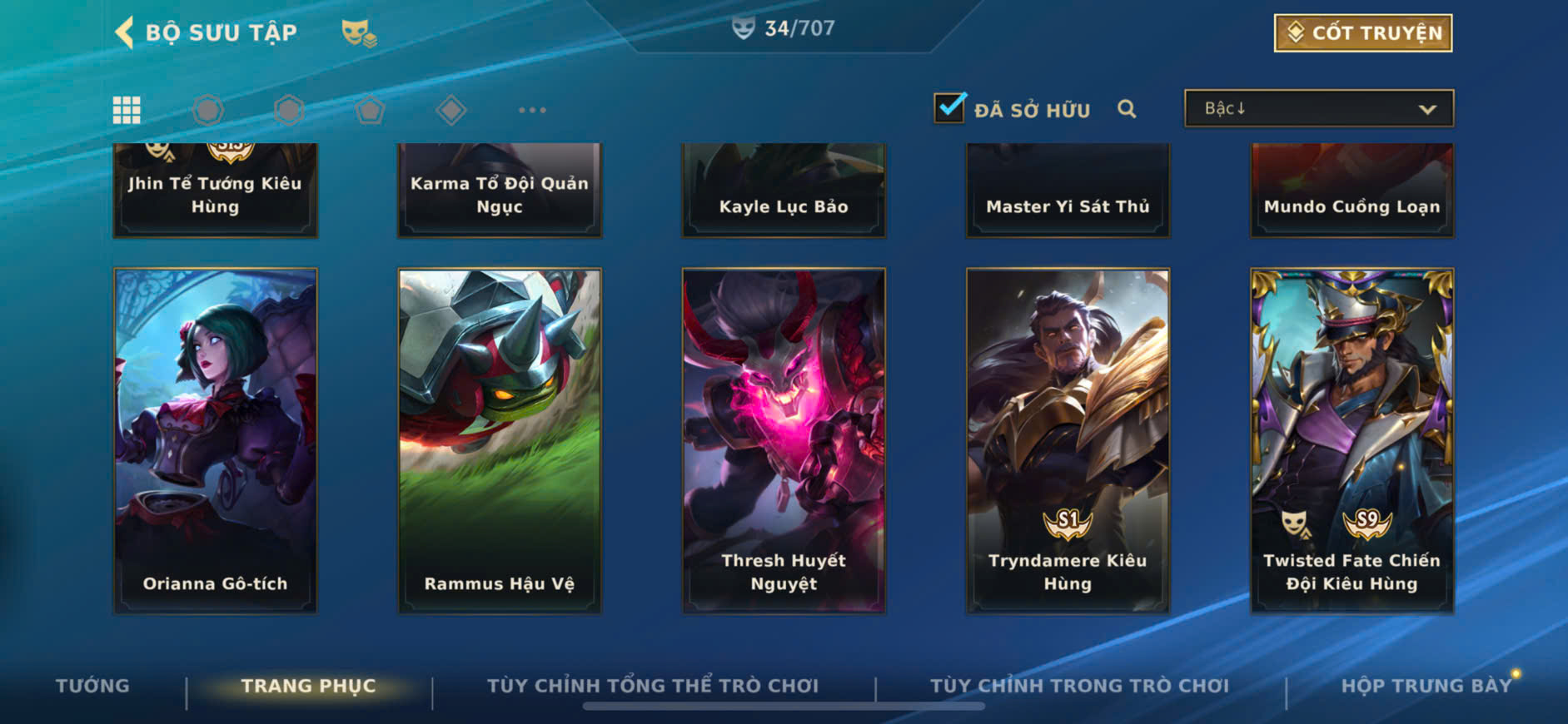The width and height of the screenshot is (1568, 724).
Task: Filter by second circular hexagon rarity
Action: click(x=289, y=110)
